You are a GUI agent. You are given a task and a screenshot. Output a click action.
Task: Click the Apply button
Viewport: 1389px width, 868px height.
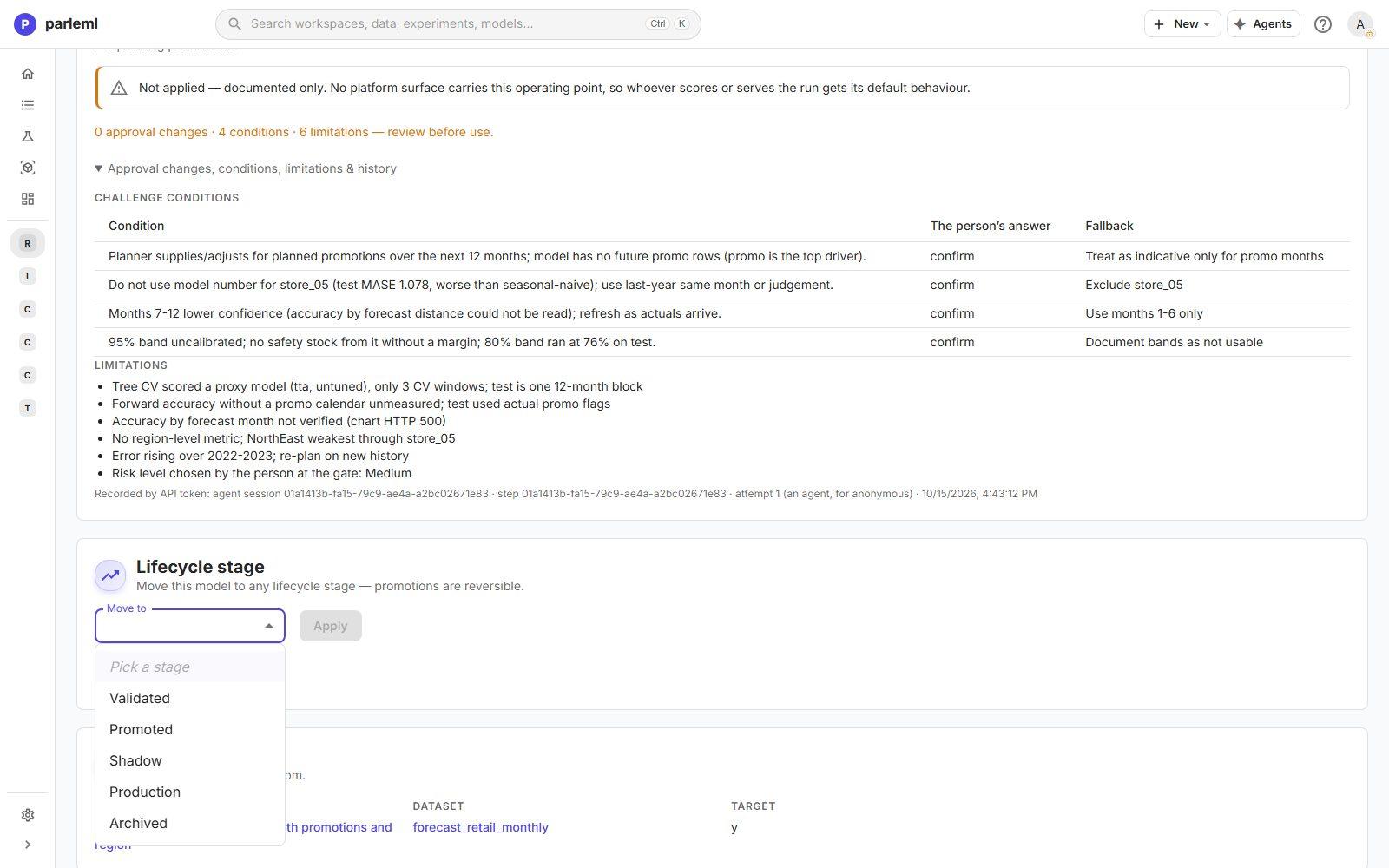pos(331,626)
